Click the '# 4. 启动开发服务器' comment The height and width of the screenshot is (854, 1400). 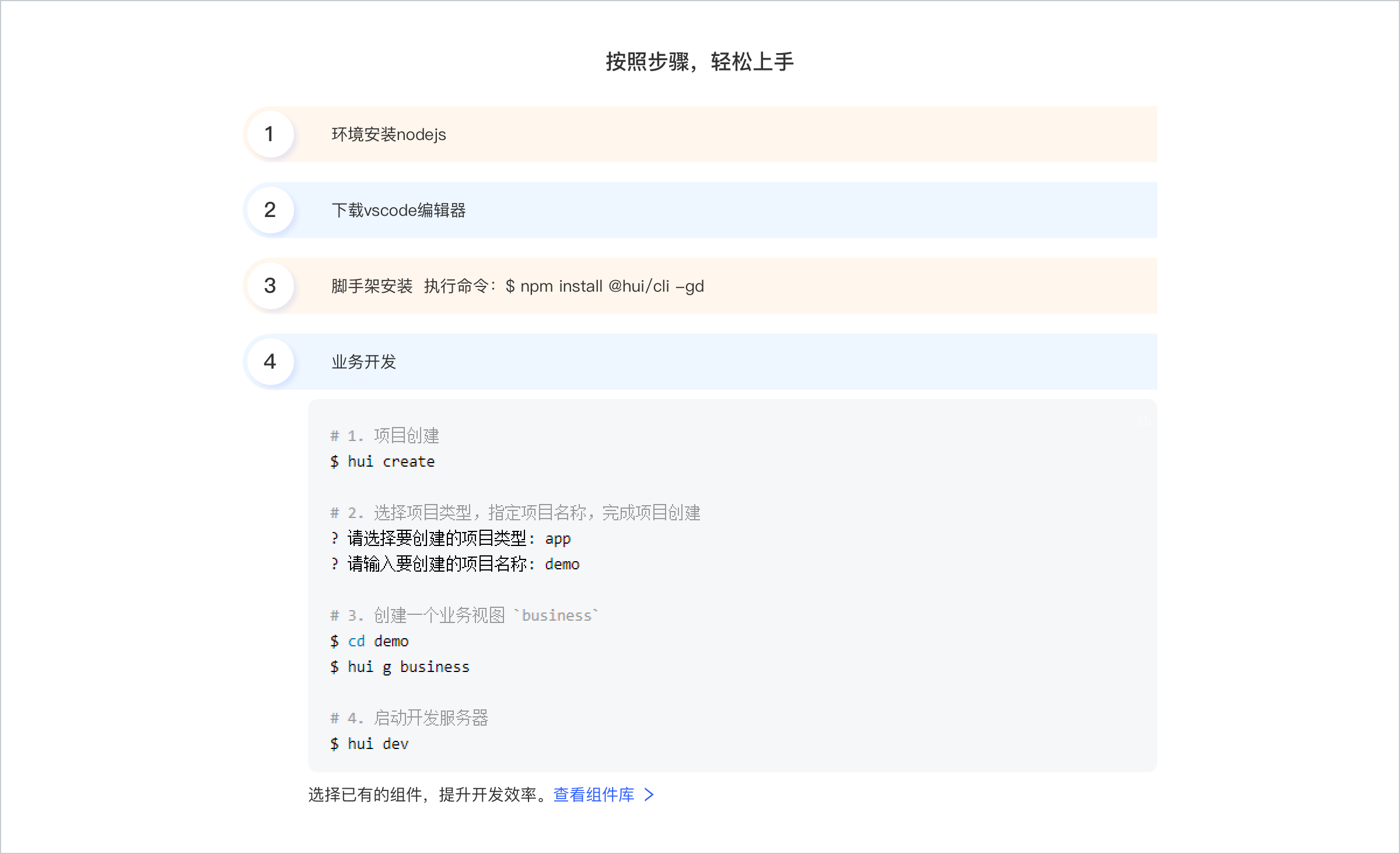coord(409,718)
